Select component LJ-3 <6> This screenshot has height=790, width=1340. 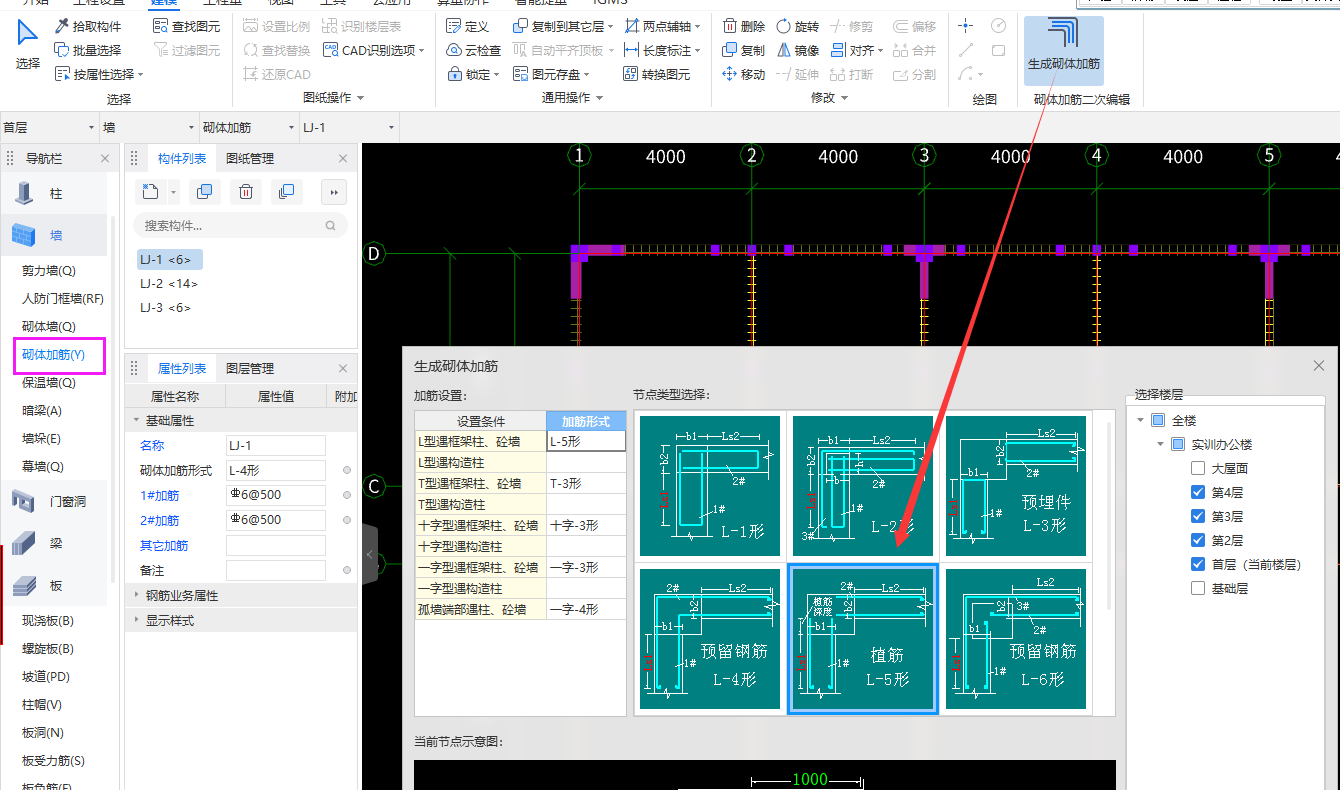coord(165,308)
